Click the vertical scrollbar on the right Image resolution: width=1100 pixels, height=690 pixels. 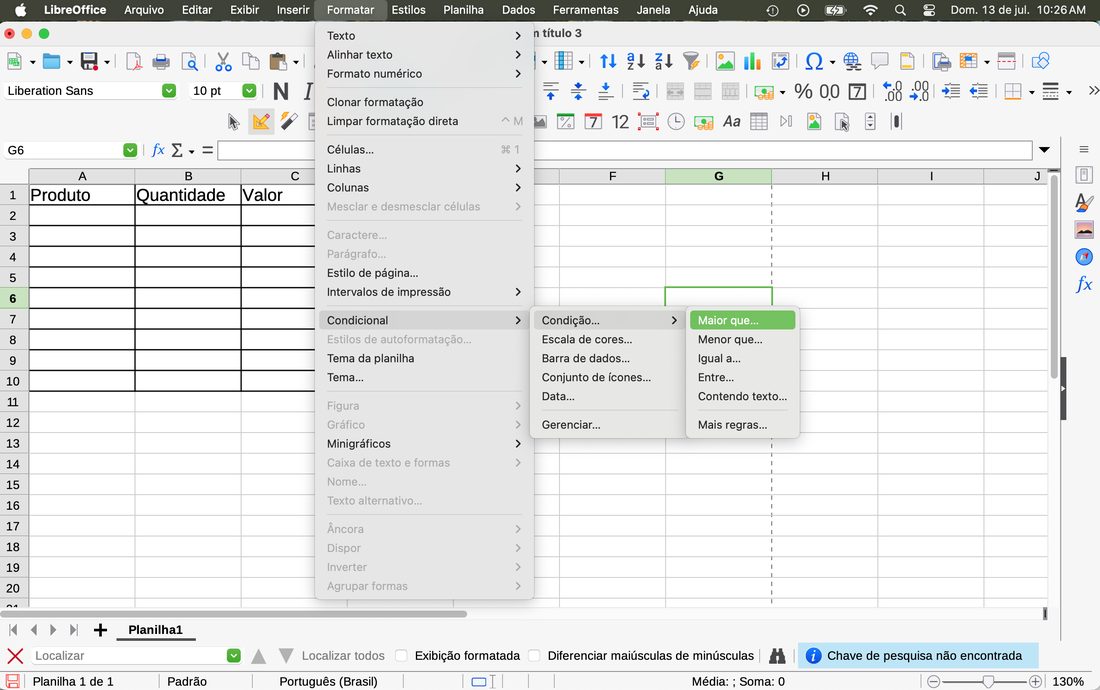pyautogui.click(x=1054, y=277)
